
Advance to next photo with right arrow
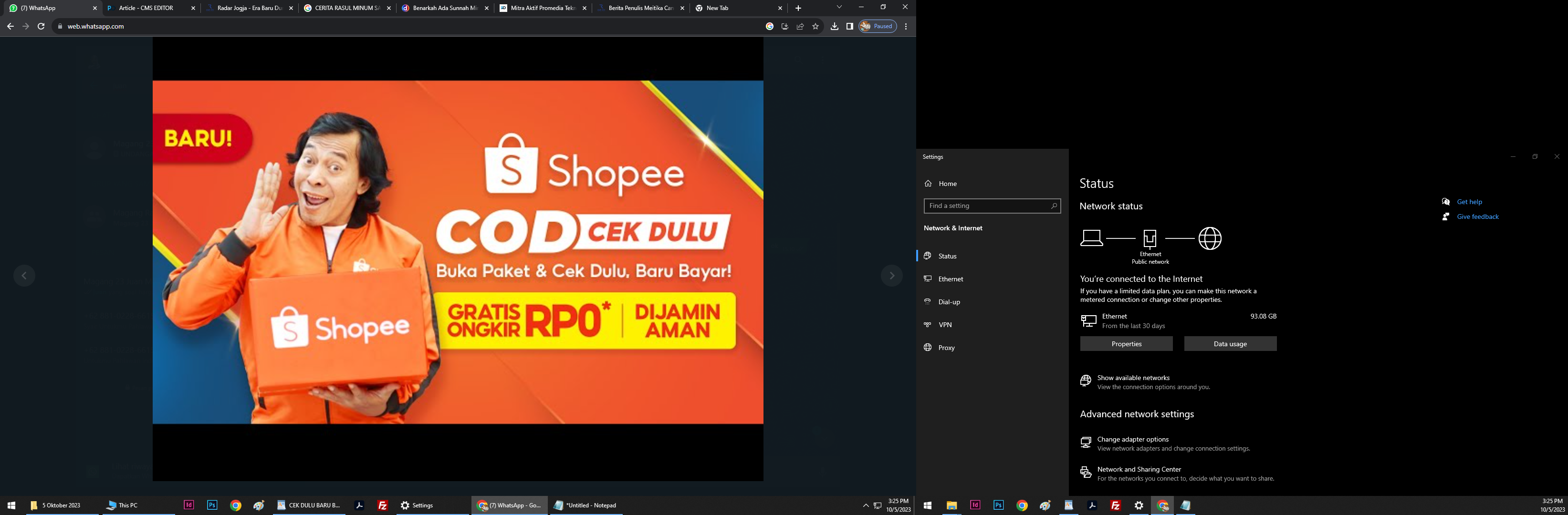pos(891,275)
